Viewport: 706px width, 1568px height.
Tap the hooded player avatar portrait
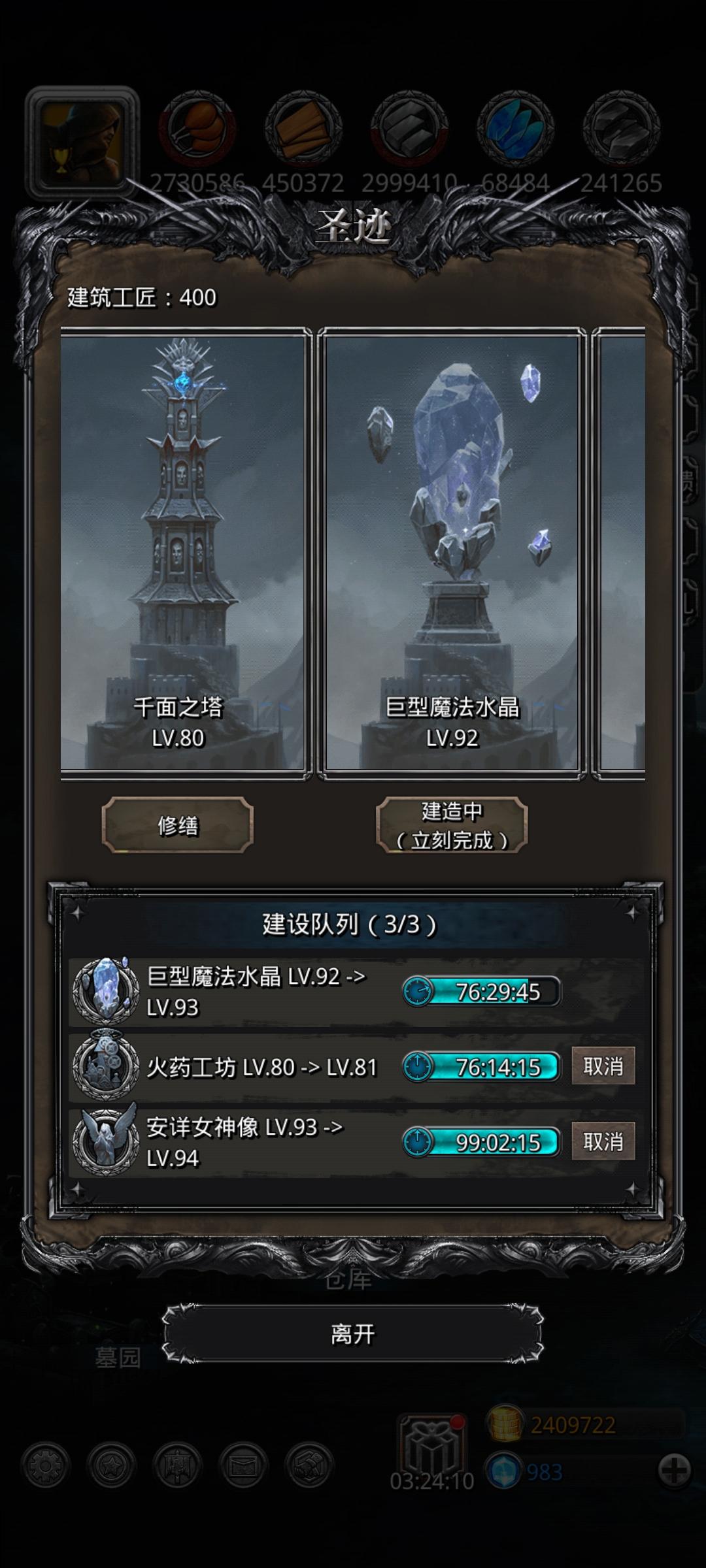point(82,143)
